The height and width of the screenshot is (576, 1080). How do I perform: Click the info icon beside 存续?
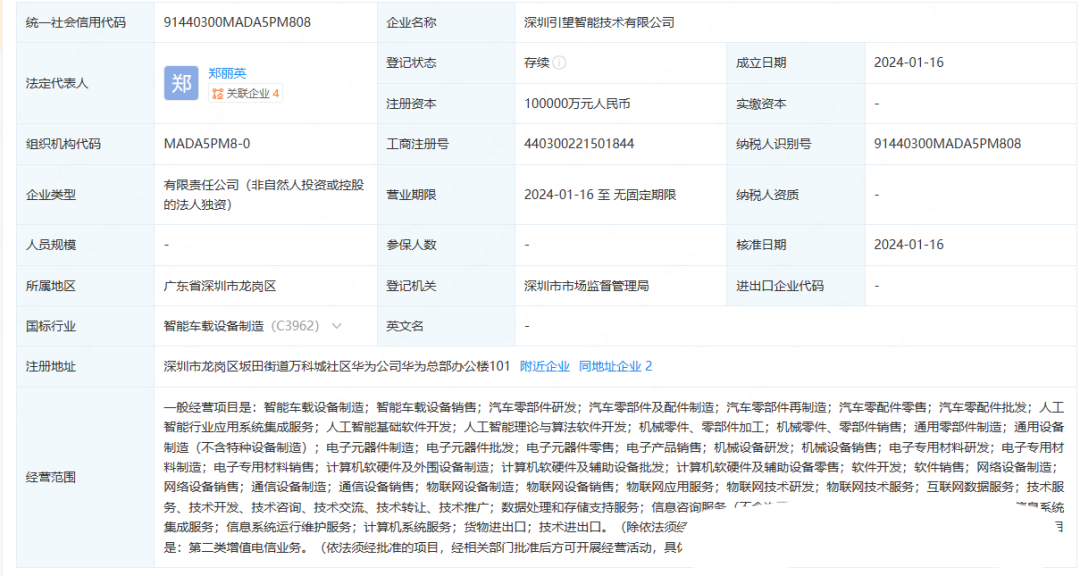tap(560, 63)
